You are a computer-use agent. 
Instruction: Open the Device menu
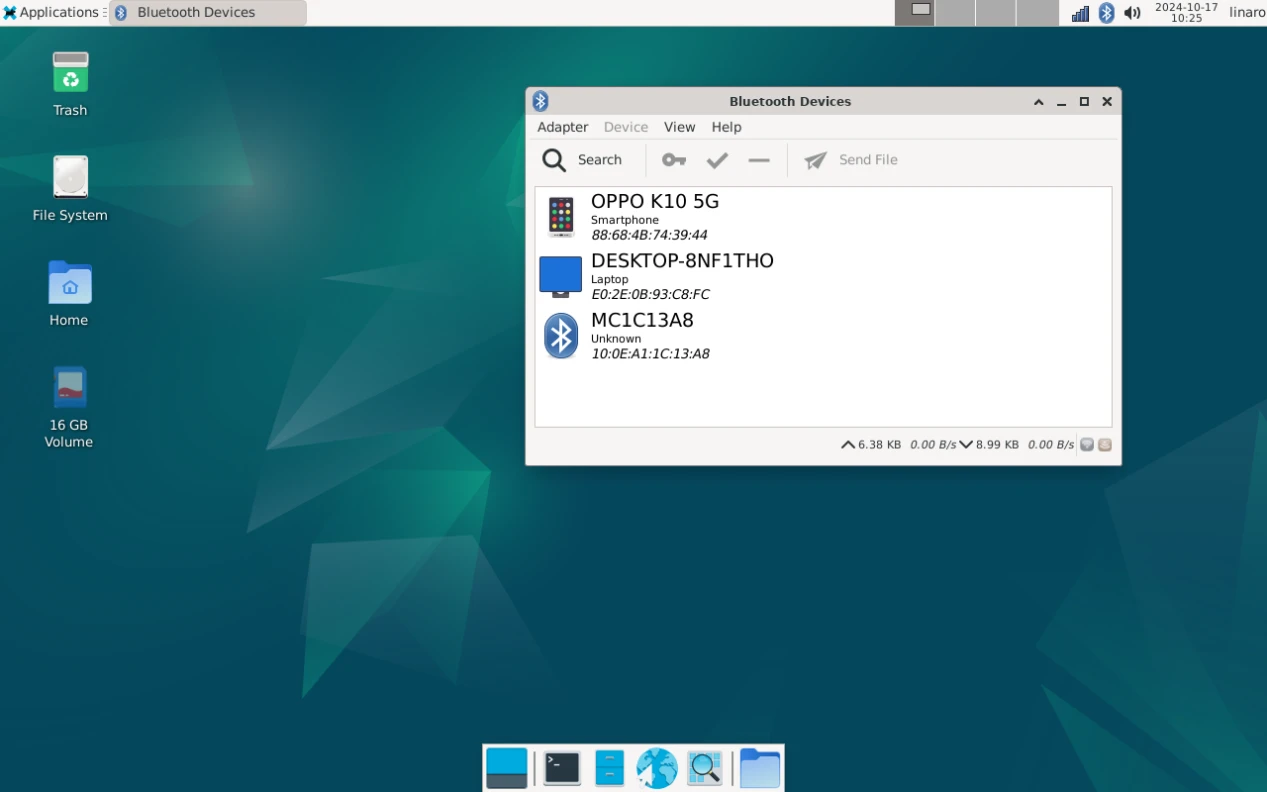tap(626, 127)
